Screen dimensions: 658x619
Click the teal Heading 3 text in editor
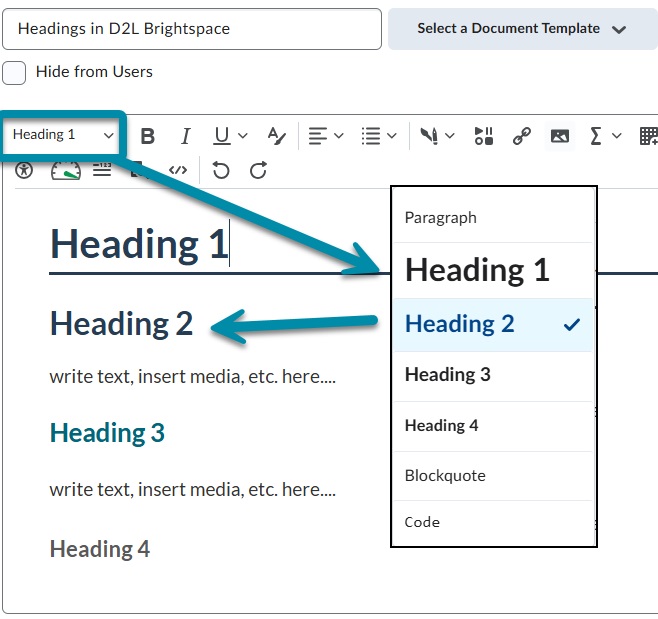[107, 433]
